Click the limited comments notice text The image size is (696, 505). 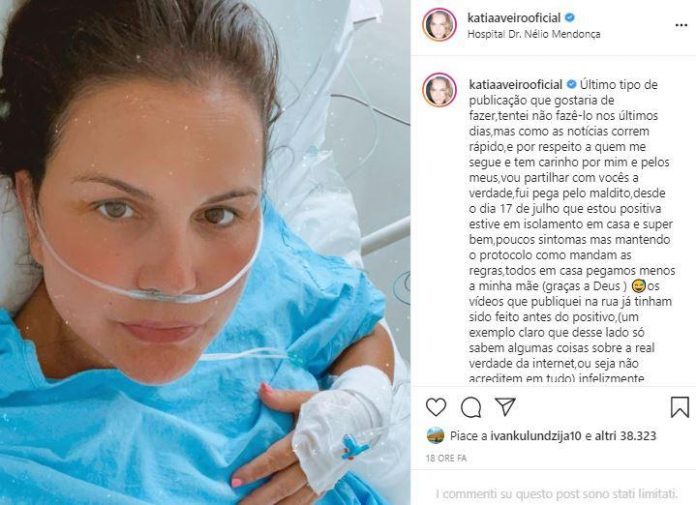pyautogui.click(x=557, y=493)
